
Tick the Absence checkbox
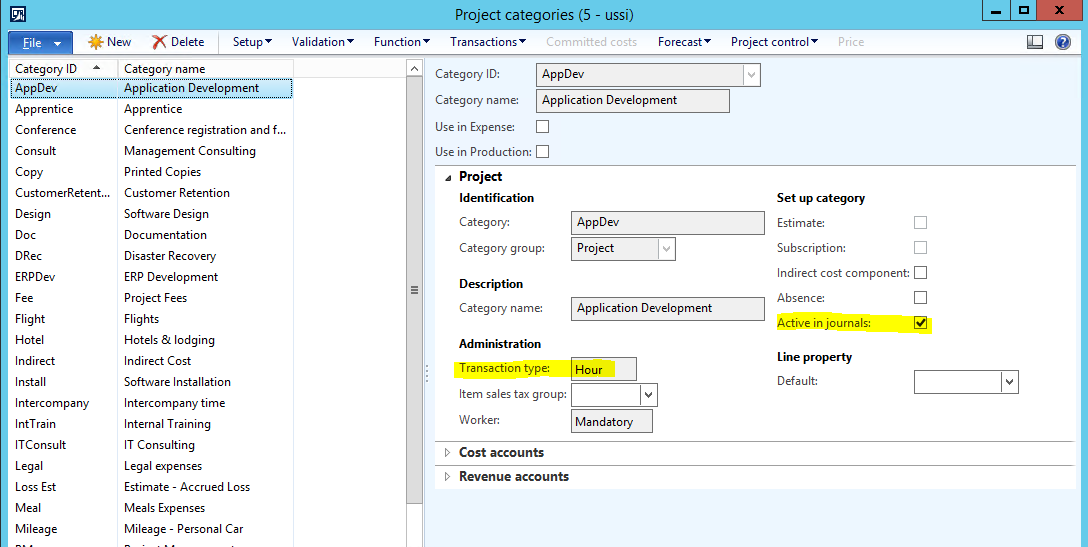click(x=921, y=298)
